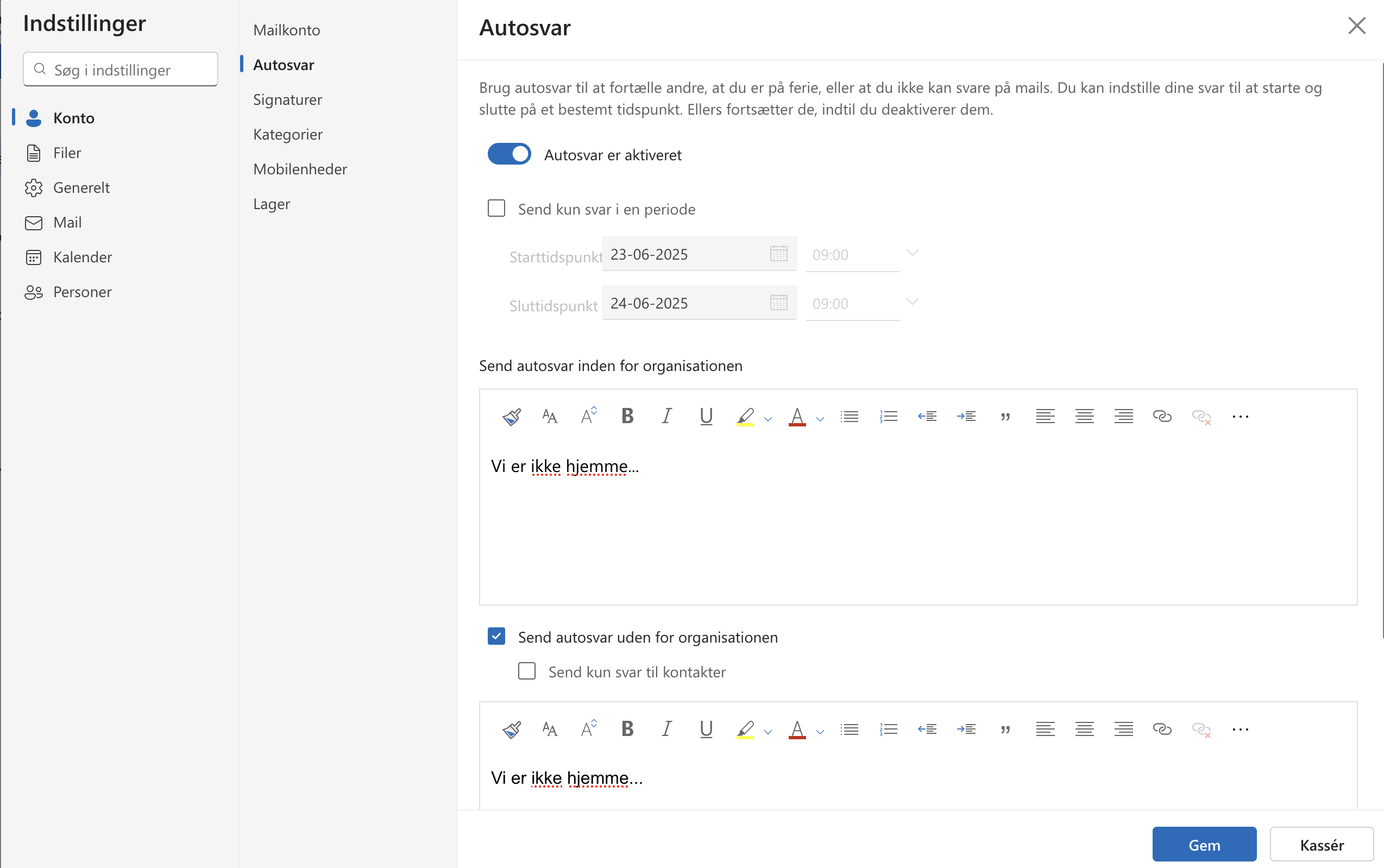Center text in external reply editor

[x=1084, y=729]
